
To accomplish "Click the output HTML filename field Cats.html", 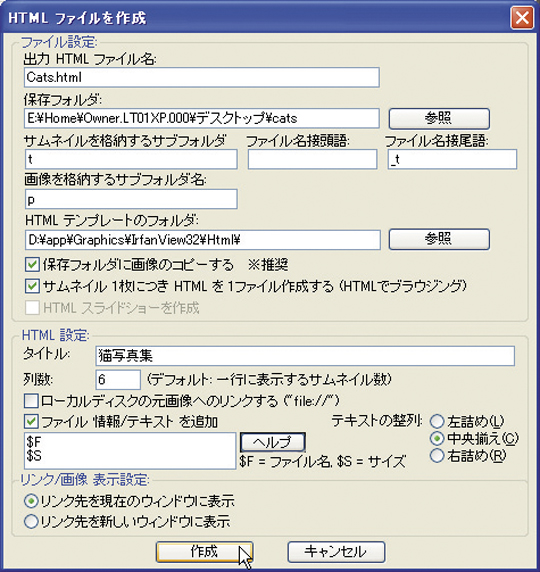I will click(202, 77).
